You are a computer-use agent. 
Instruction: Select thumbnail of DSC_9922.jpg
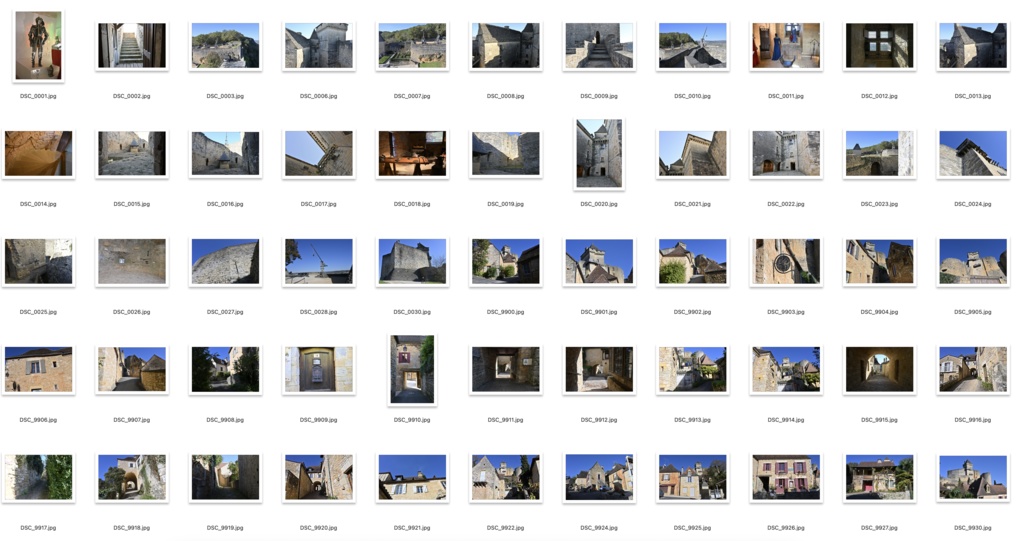pos(505,477)
